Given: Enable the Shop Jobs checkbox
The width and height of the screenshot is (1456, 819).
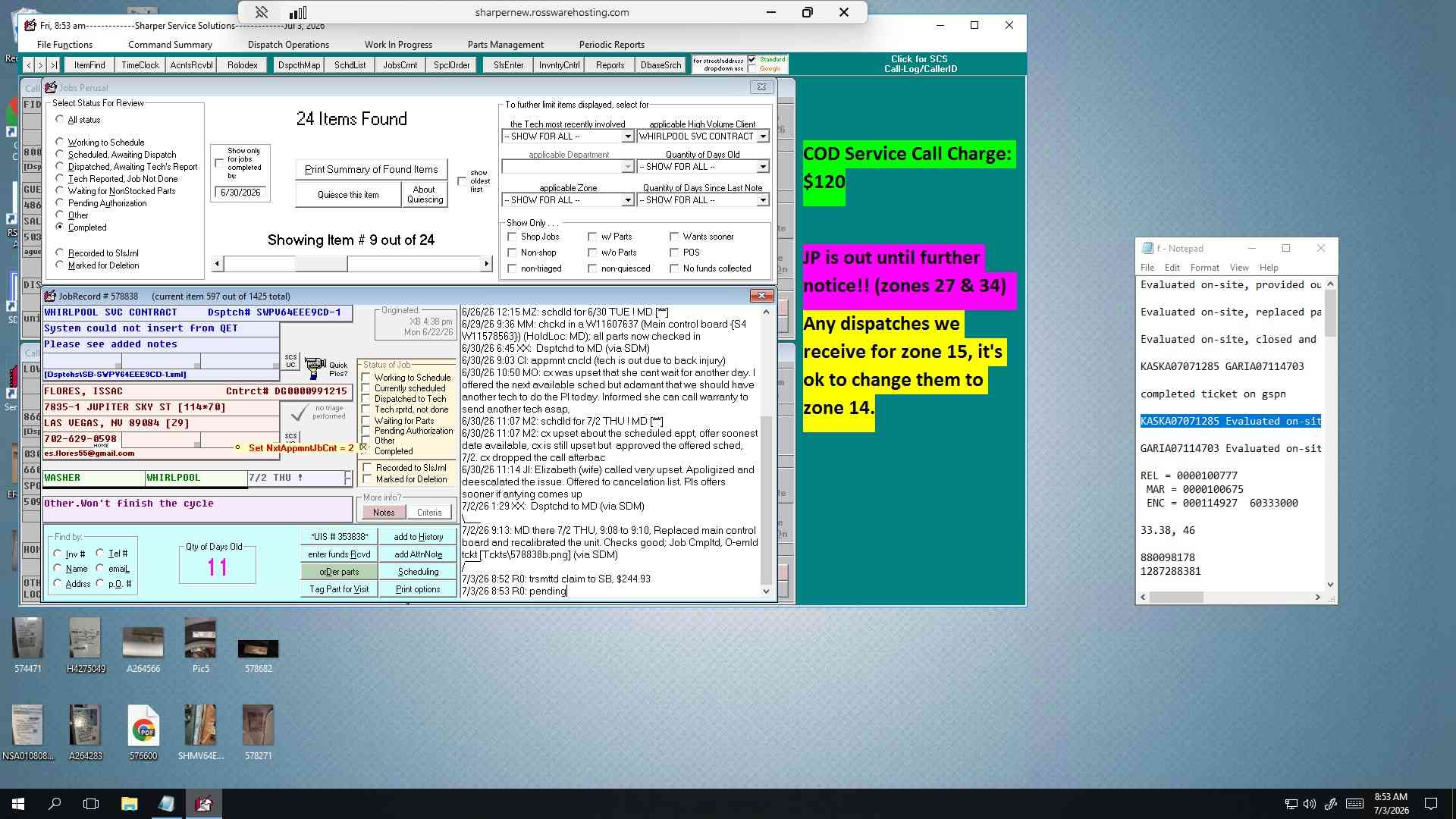Looking at the screenshot, I should click(513, 237).
